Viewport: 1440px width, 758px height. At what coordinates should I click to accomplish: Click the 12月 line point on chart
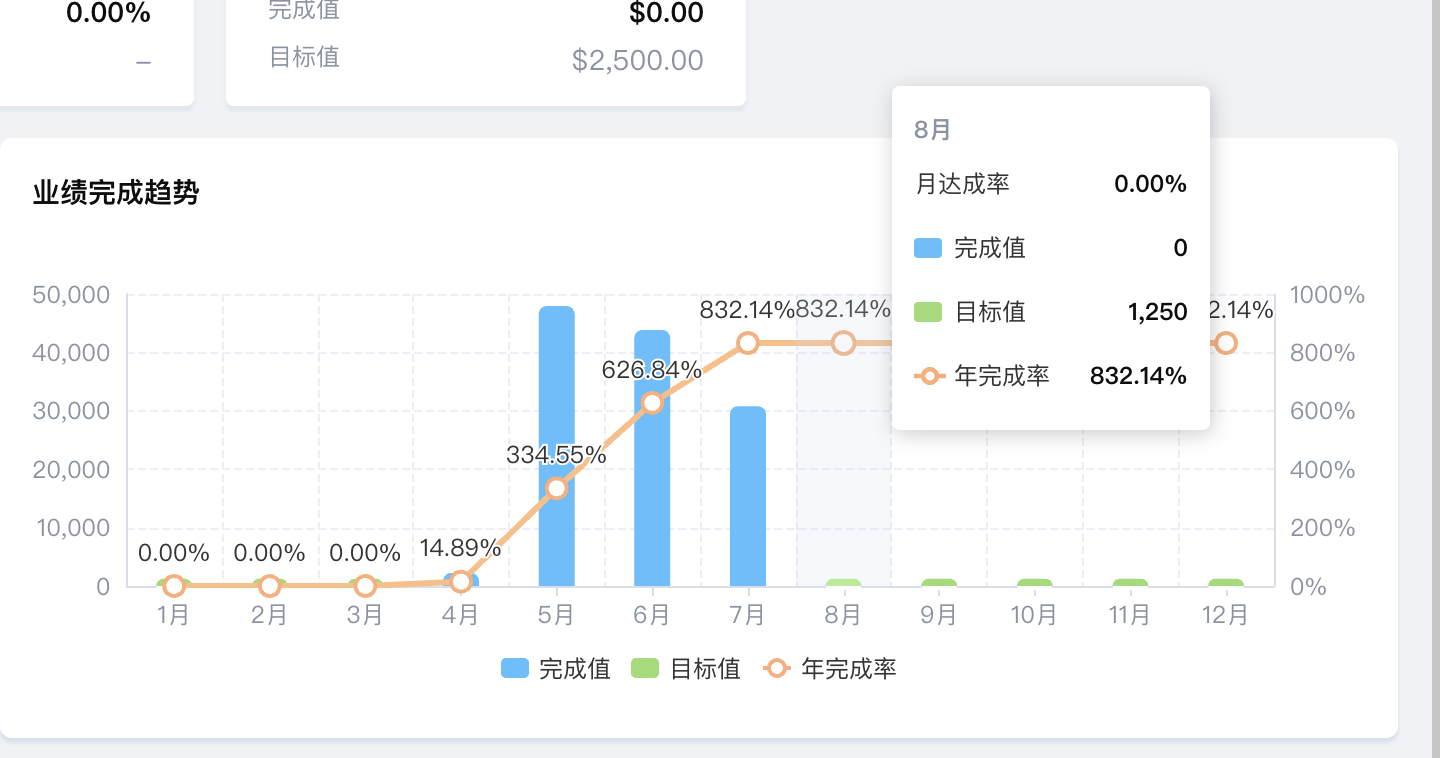pyautogui.click(x=1226, y=343)
